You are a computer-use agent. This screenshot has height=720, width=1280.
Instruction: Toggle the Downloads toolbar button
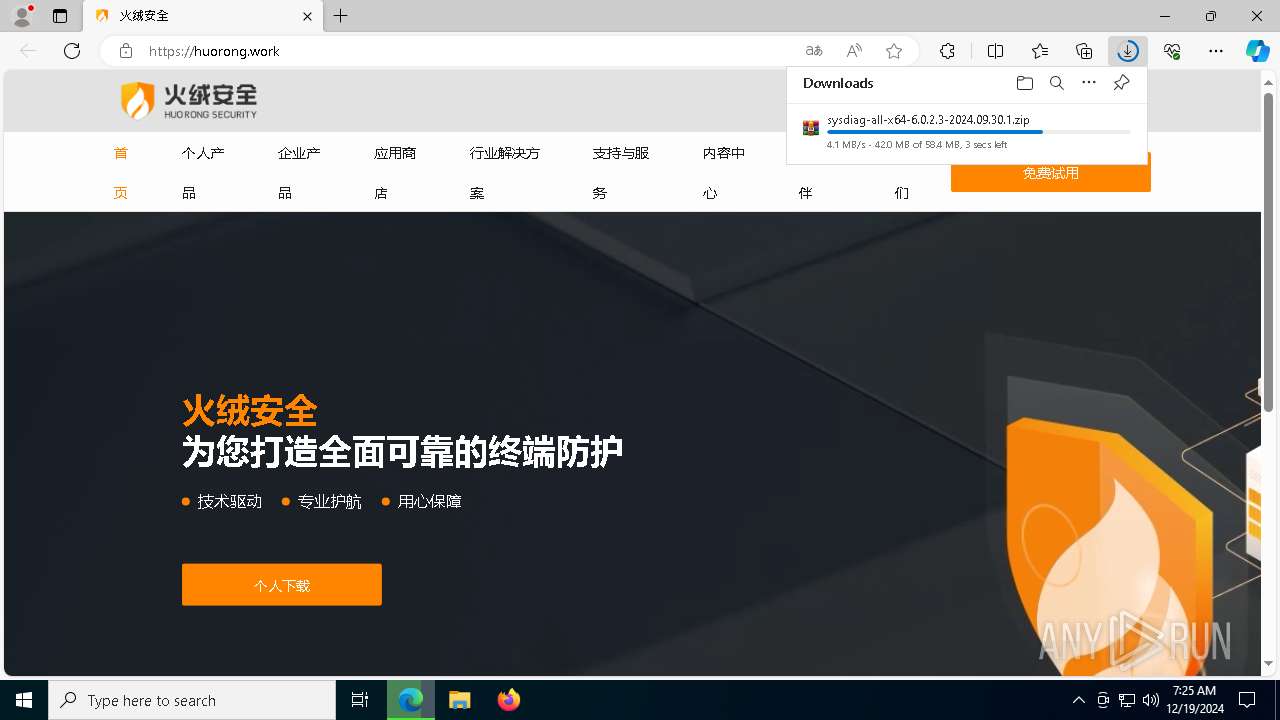[1128, 51]
